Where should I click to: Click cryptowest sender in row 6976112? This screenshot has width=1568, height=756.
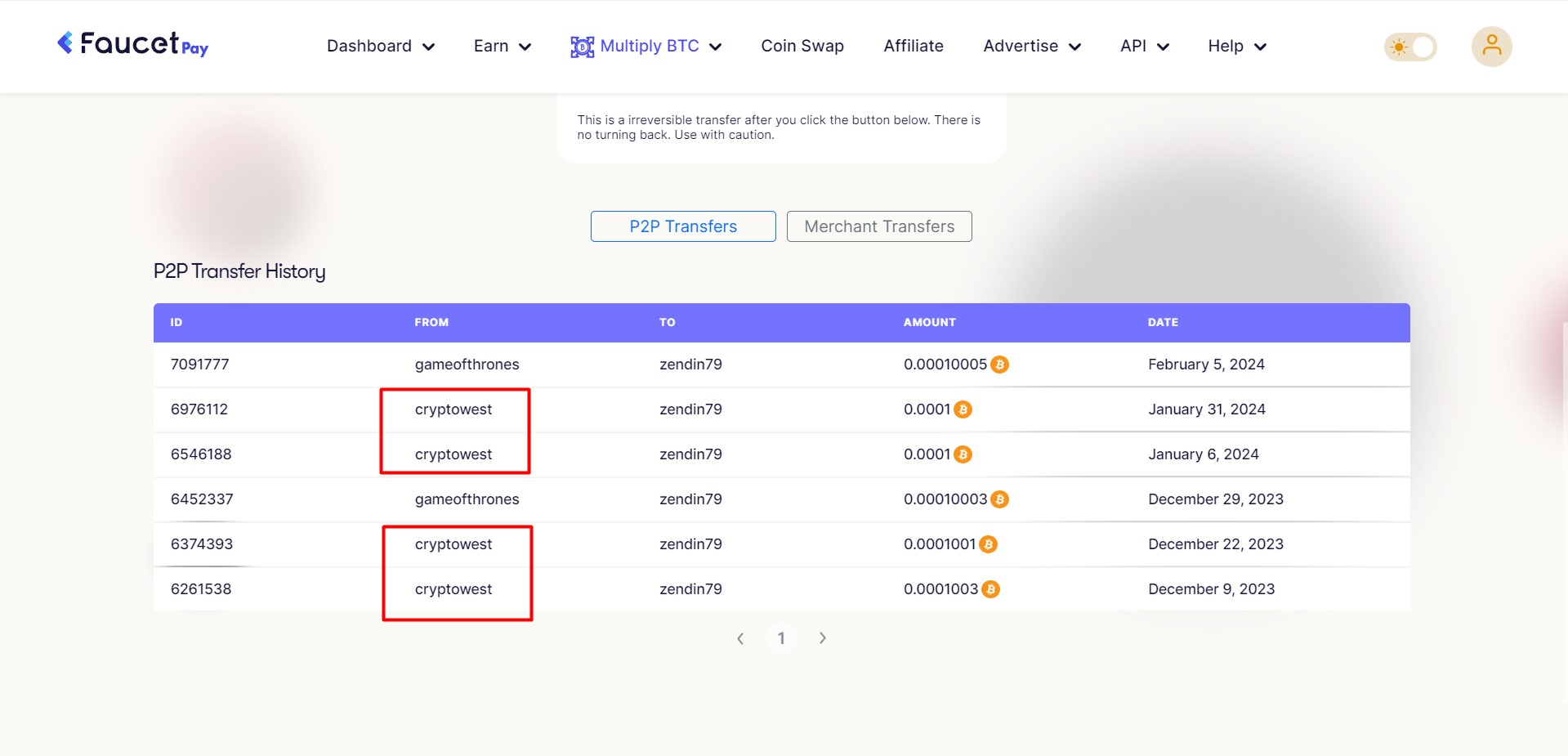coord(453,409)
